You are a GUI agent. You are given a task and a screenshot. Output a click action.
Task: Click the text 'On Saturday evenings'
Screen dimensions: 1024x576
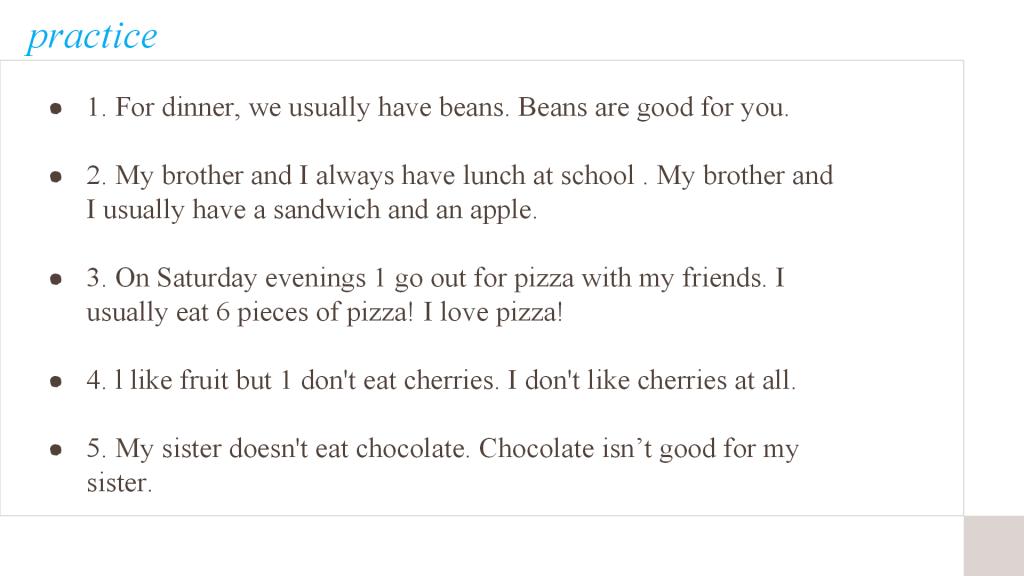point(240,279)
